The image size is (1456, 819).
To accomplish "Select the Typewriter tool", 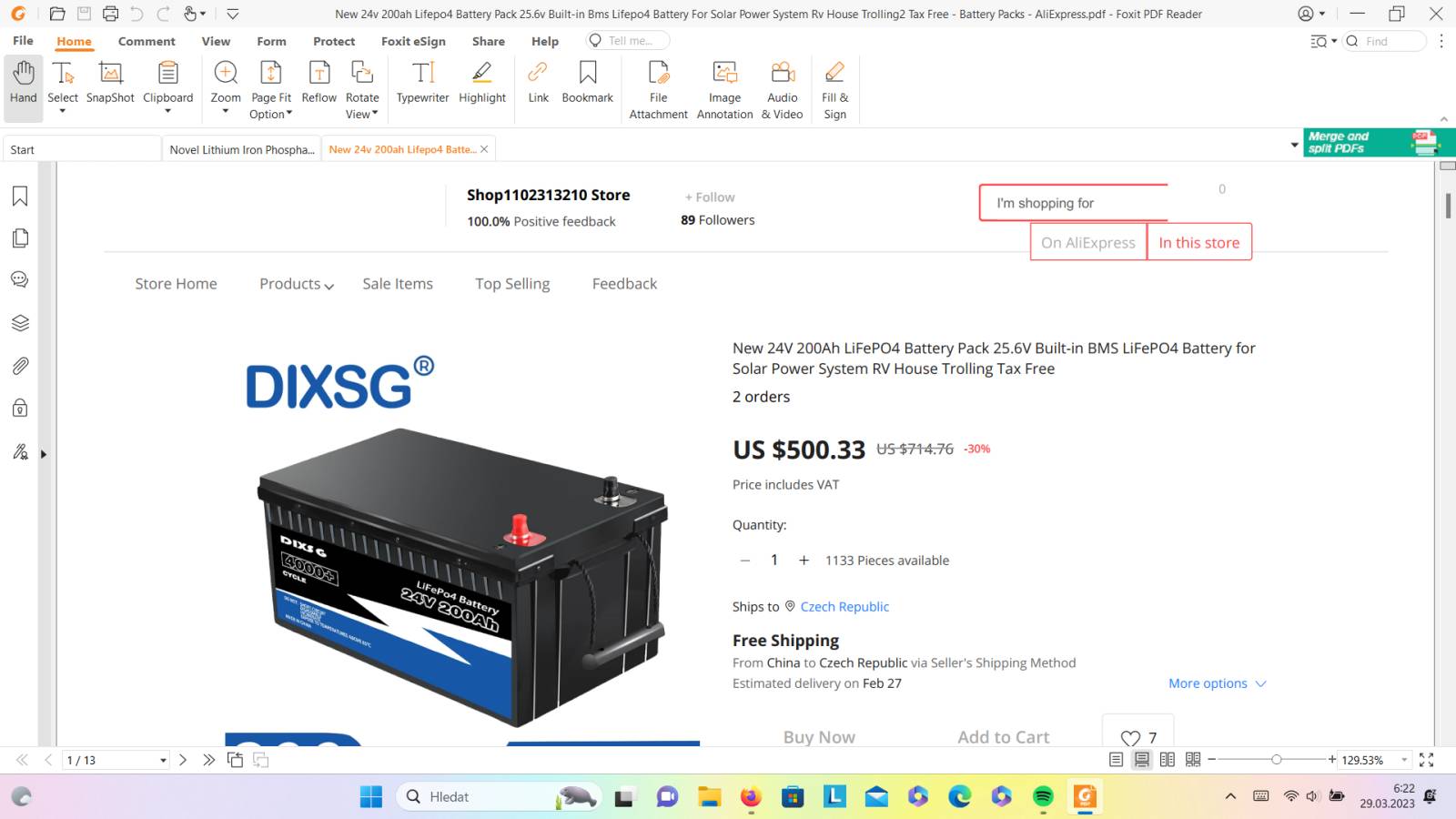I will 423,83.
